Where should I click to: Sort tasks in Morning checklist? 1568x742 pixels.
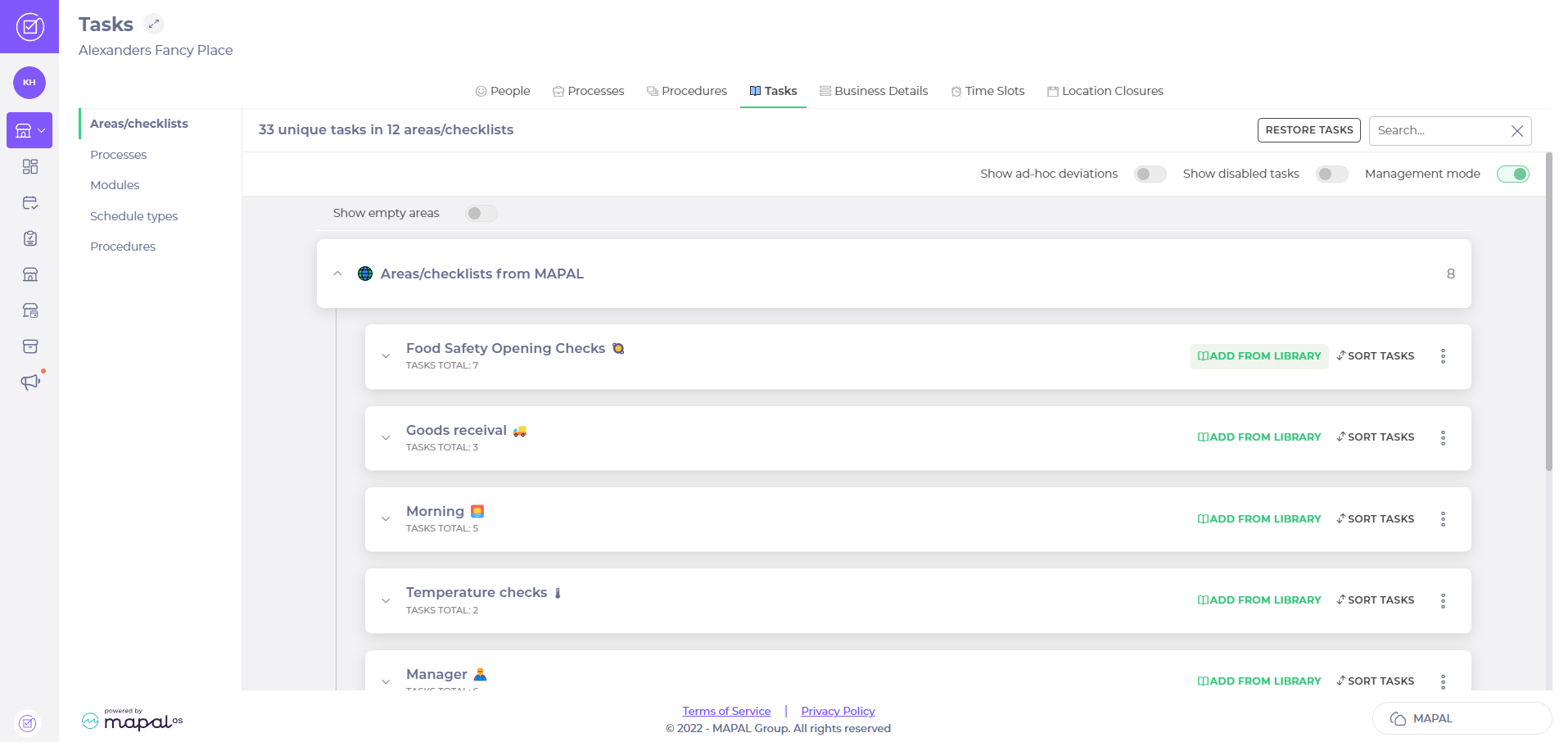[x=1376, y=519]
